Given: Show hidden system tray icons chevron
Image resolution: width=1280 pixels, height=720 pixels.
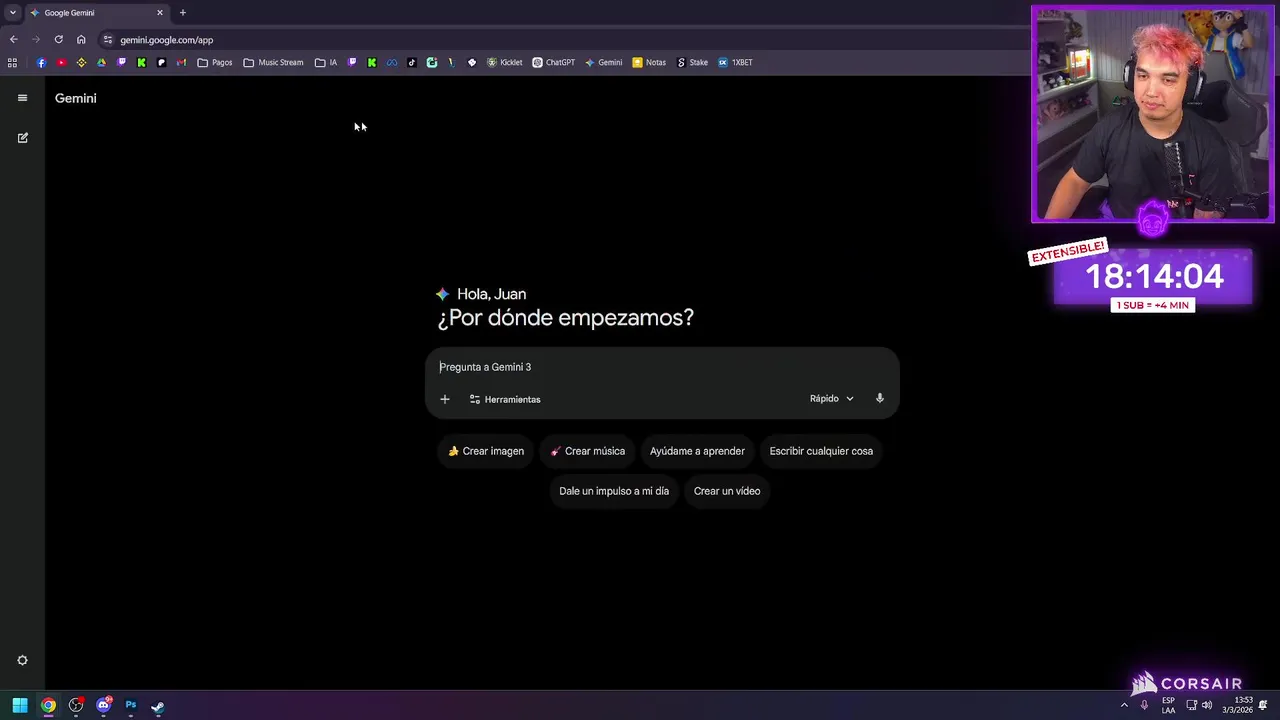Looking at the screenshot, I should click(1124, 705).
